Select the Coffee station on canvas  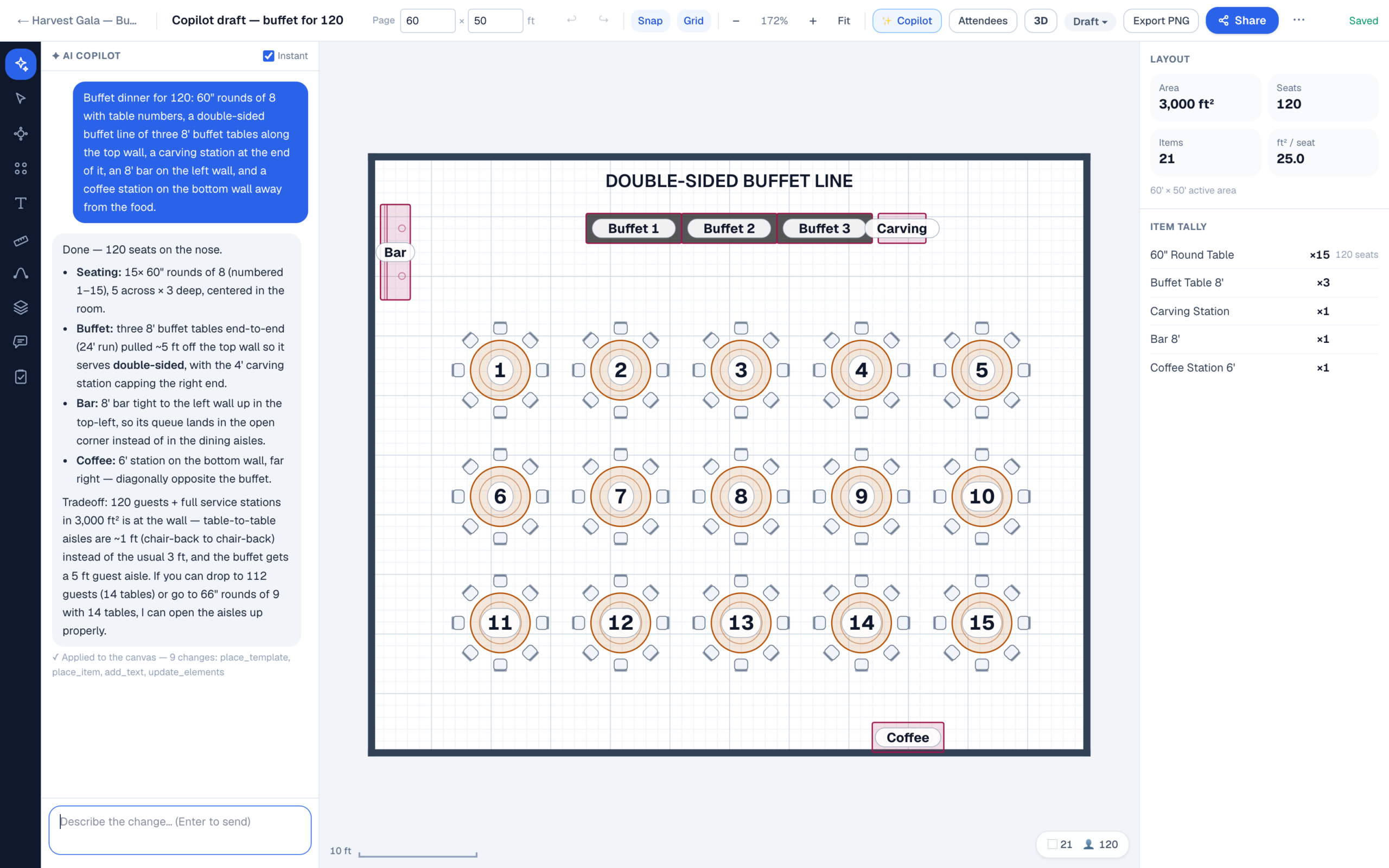pos(907,737)
